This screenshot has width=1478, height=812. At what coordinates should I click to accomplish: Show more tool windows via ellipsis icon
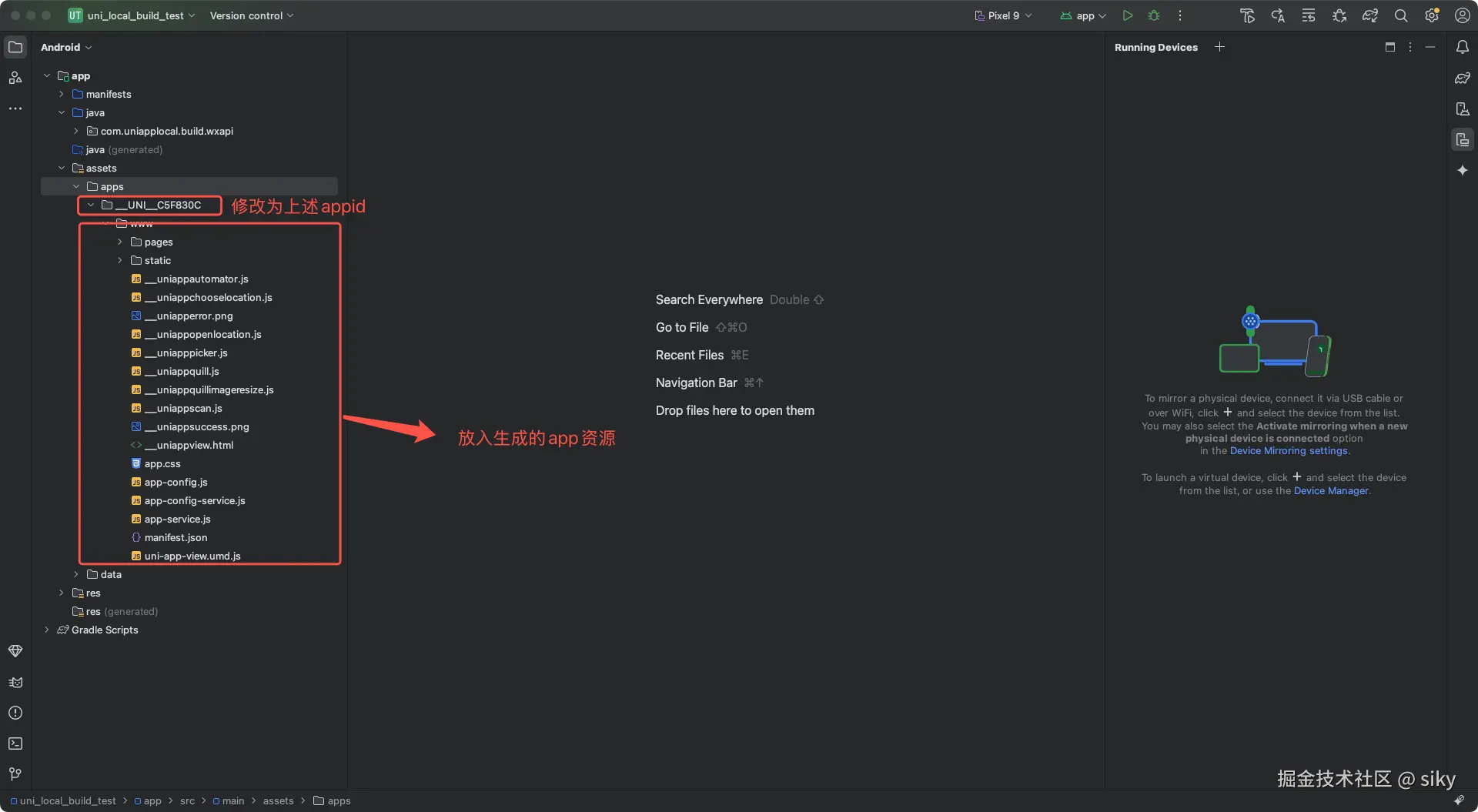[15, 109]
